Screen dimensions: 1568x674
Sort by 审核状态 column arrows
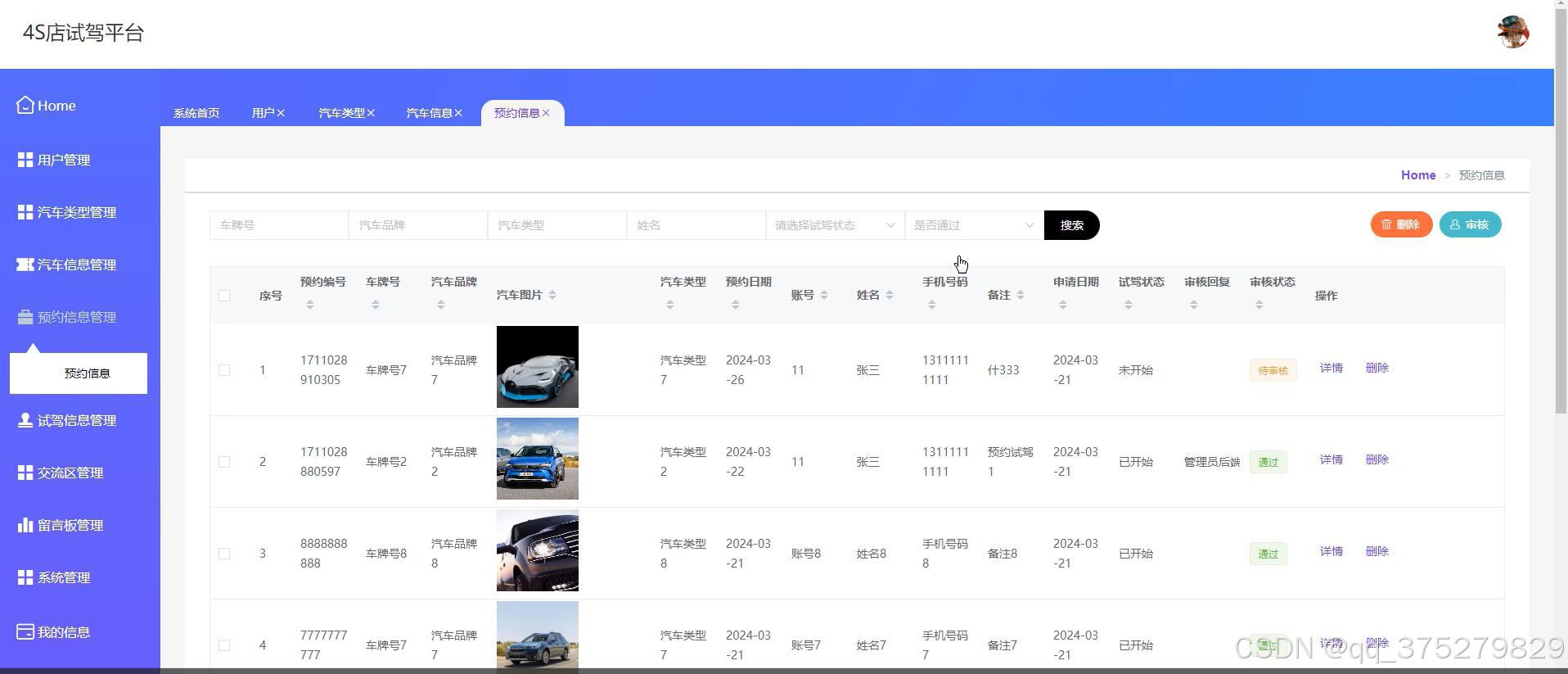pyautogui.click(x=1259, y=305)
